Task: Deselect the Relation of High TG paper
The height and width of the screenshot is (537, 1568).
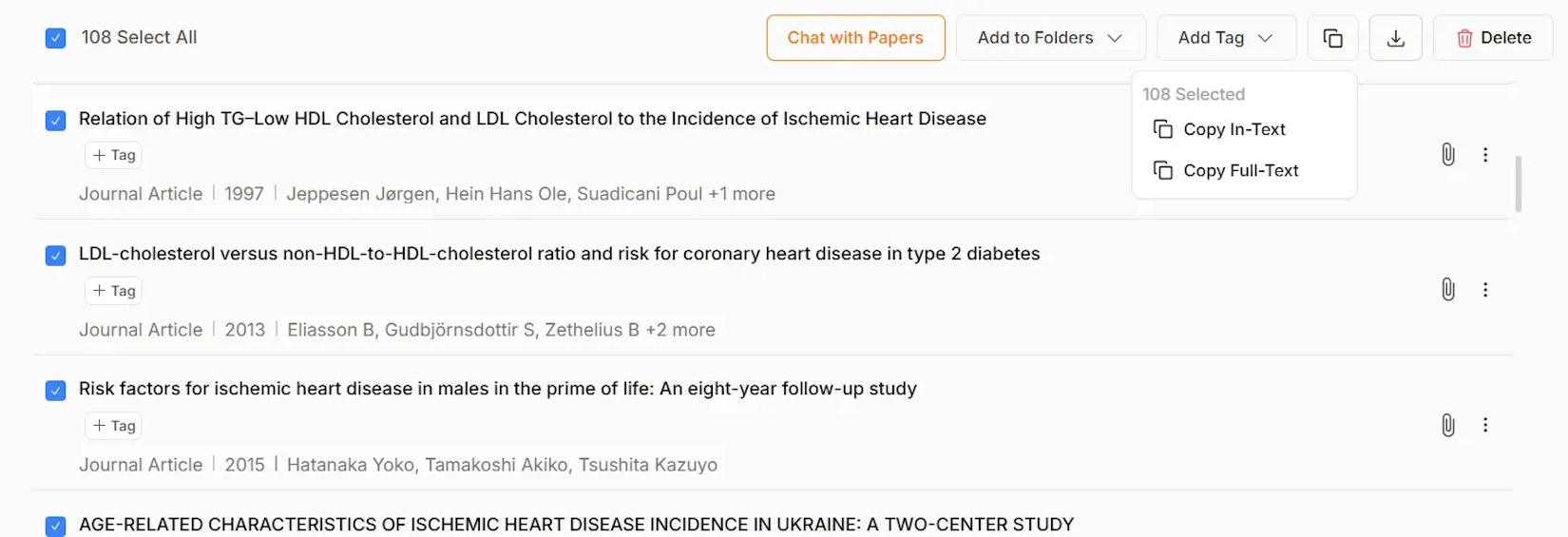Action: coord(56,121)
